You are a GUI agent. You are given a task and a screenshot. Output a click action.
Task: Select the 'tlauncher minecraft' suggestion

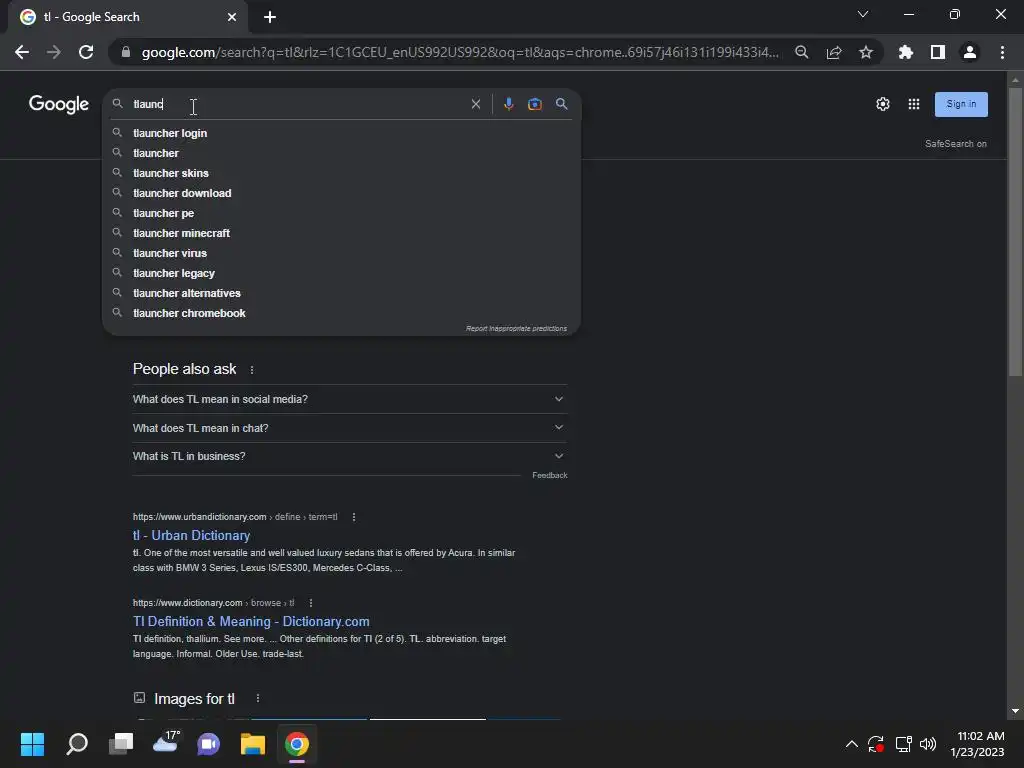point(342,233)
